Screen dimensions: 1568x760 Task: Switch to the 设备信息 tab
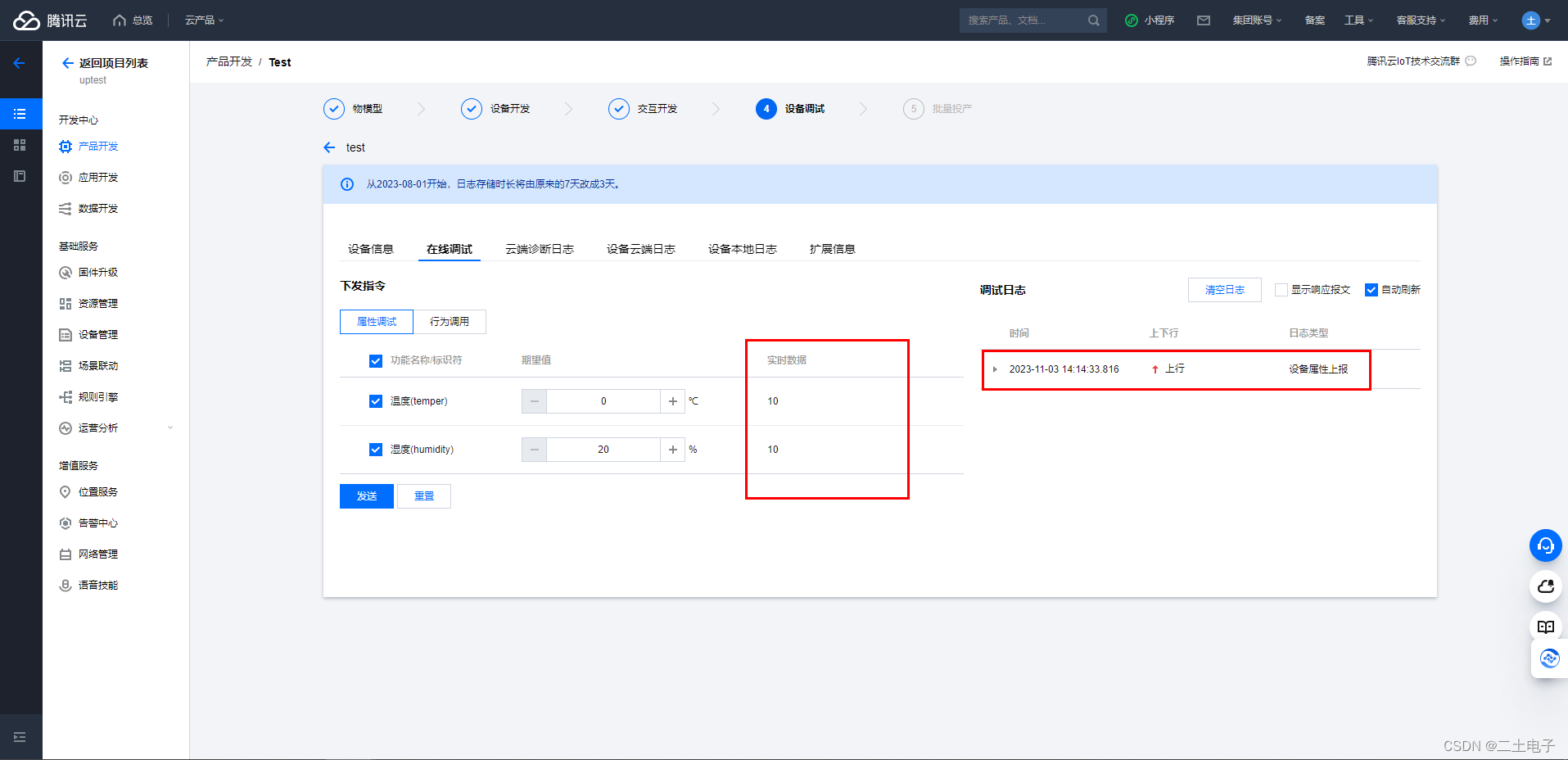point(371,249)
